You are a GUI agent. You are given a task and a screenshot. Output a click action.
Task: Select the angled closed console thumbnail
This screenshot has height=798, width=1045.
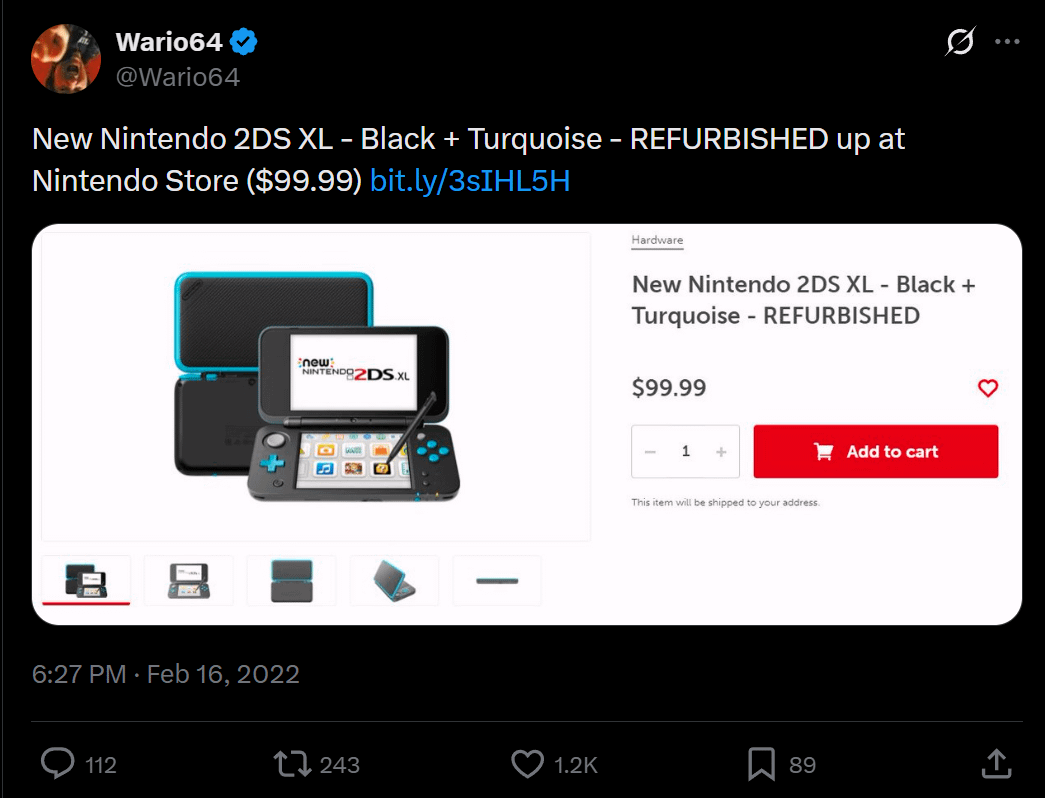click(x=395, y=581)
